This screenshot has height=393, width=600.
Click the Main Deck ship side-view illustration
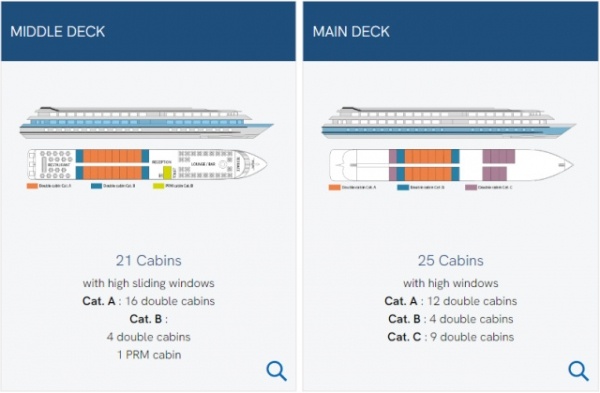[x=449, y=122]
